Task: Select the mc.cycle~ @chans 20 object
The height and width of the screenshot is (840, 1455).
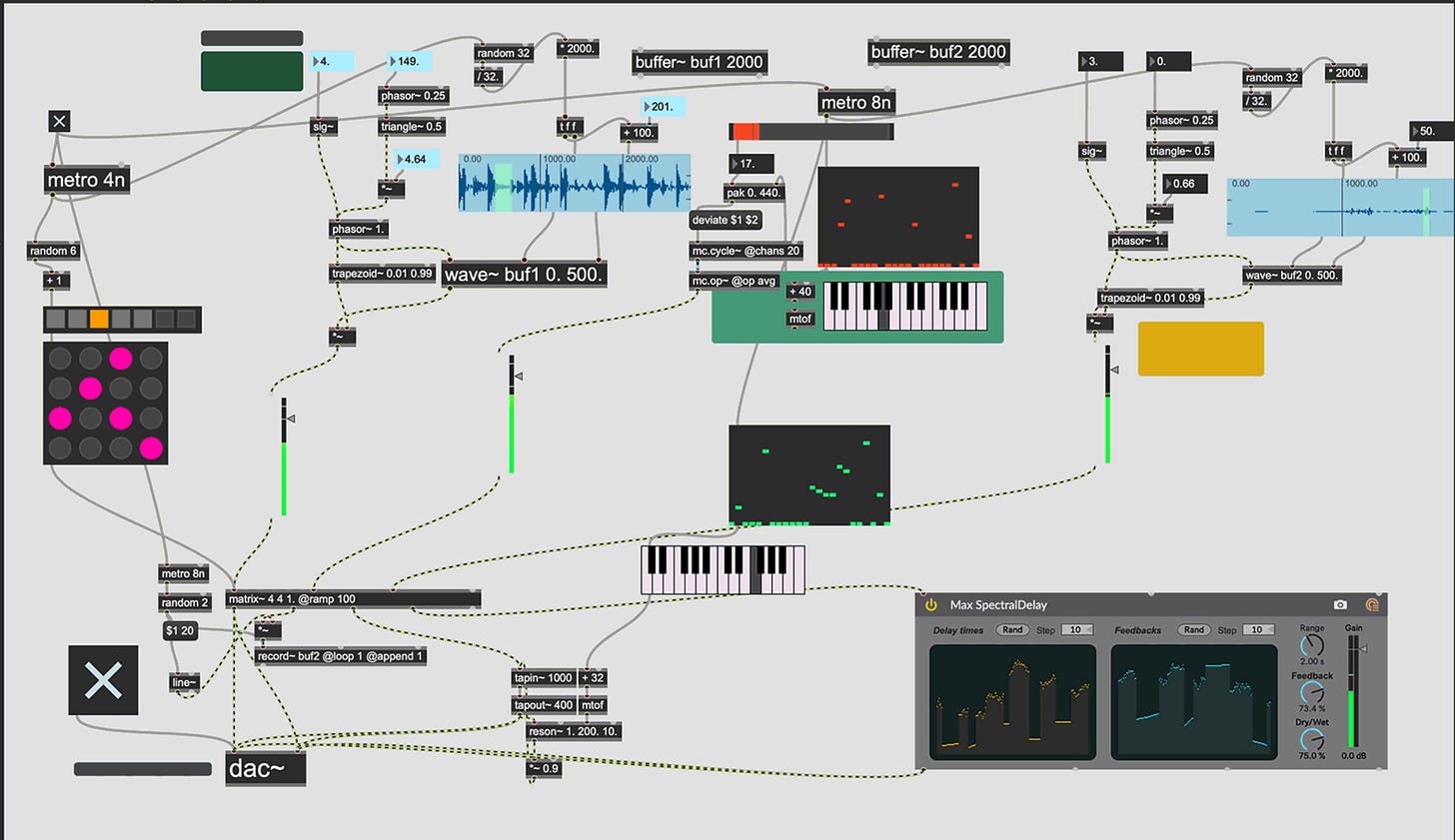Action: [746, 251]
